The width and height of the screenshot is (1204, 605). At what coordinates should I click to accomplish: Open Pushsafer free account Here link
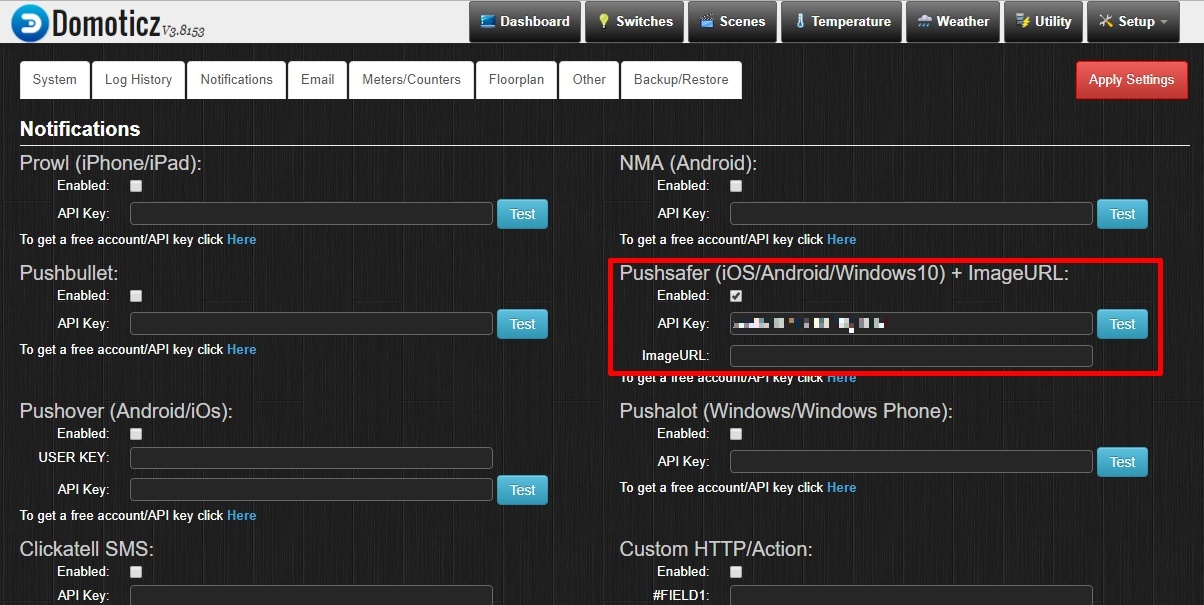(841, 379)
